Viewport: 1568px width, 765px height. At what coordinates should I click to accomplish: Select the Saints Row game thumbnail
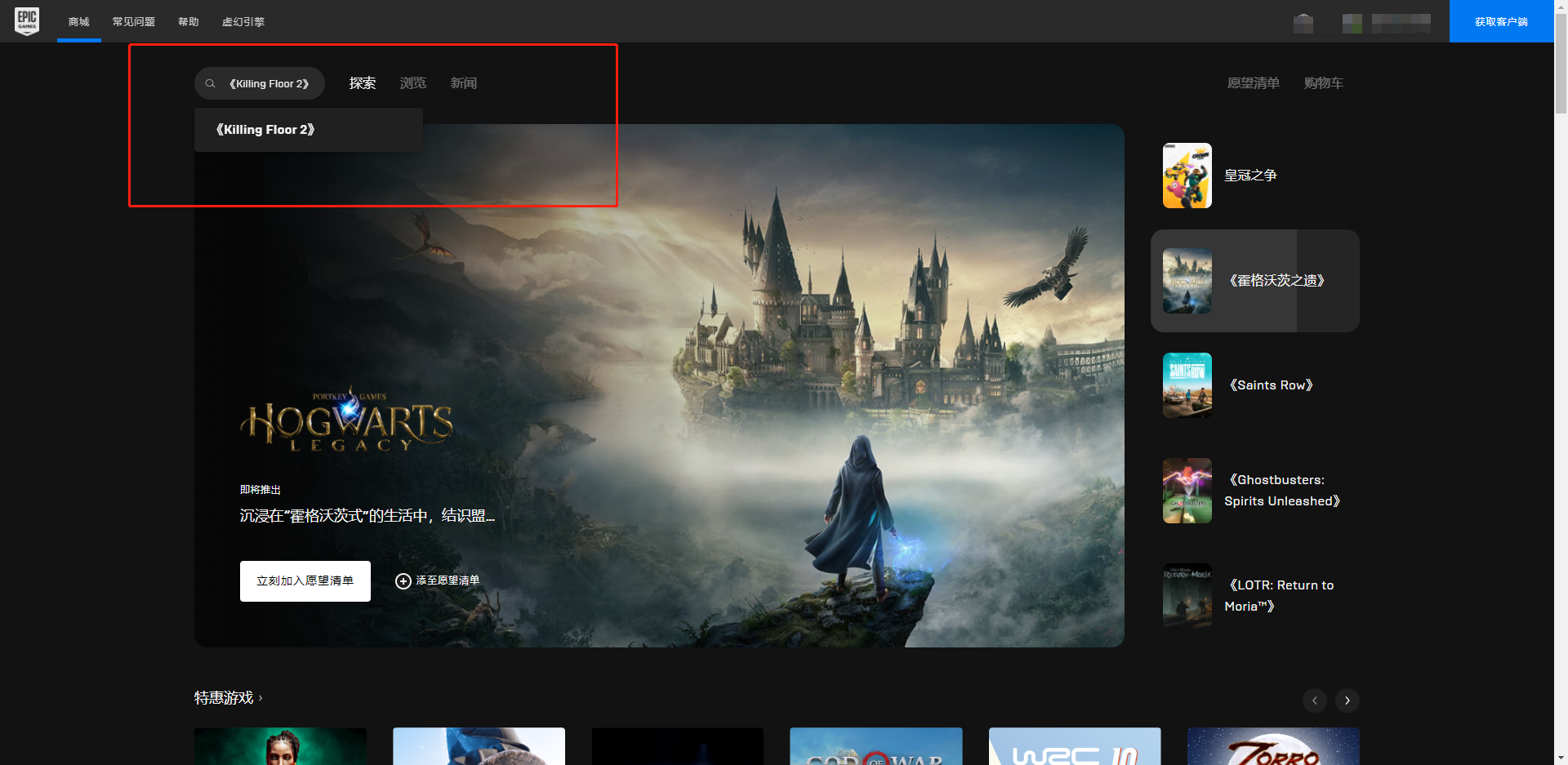(1187, 385)
